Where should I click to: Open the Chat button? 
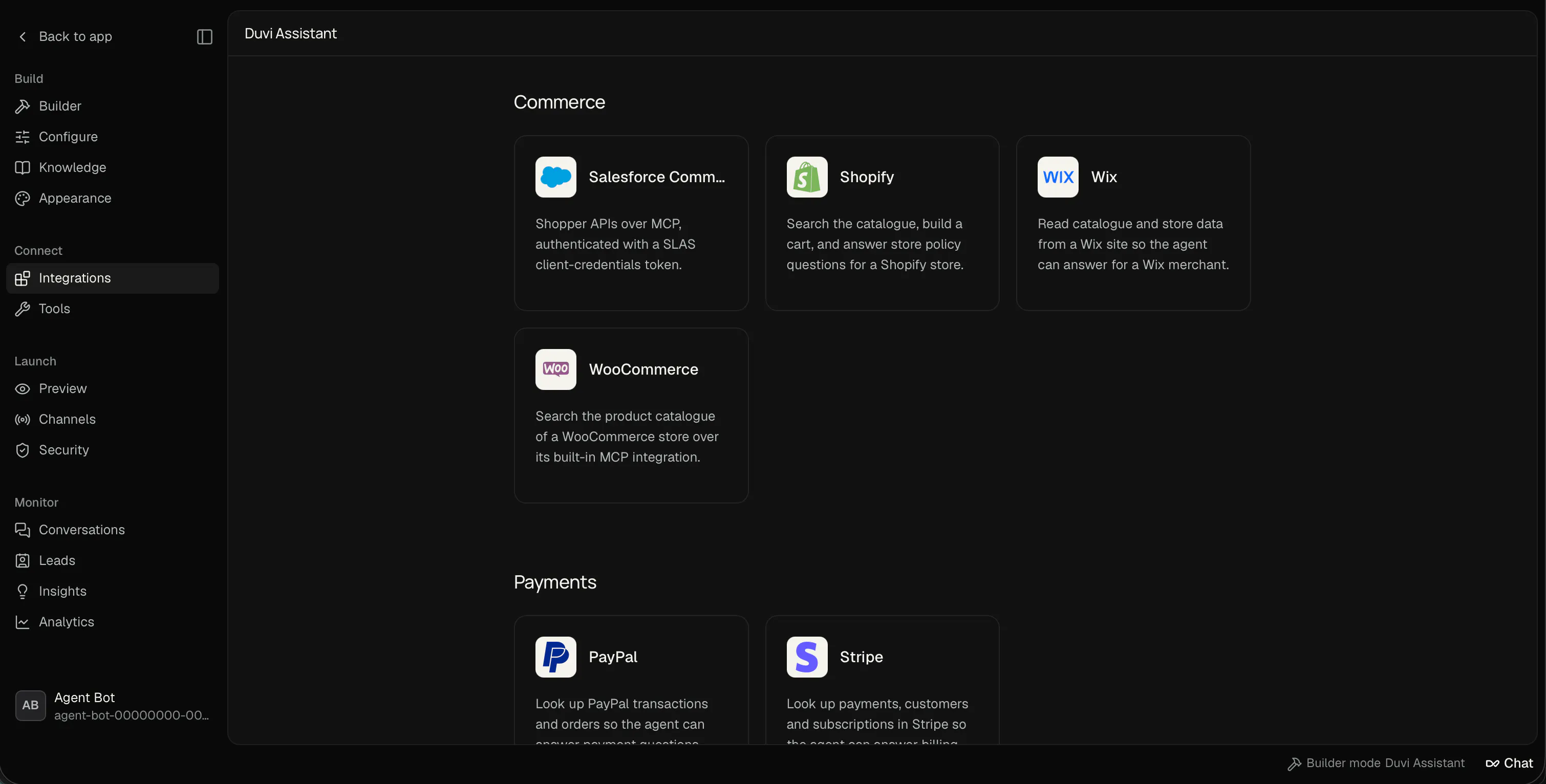pyautogui.click(x=1509, y=764)
